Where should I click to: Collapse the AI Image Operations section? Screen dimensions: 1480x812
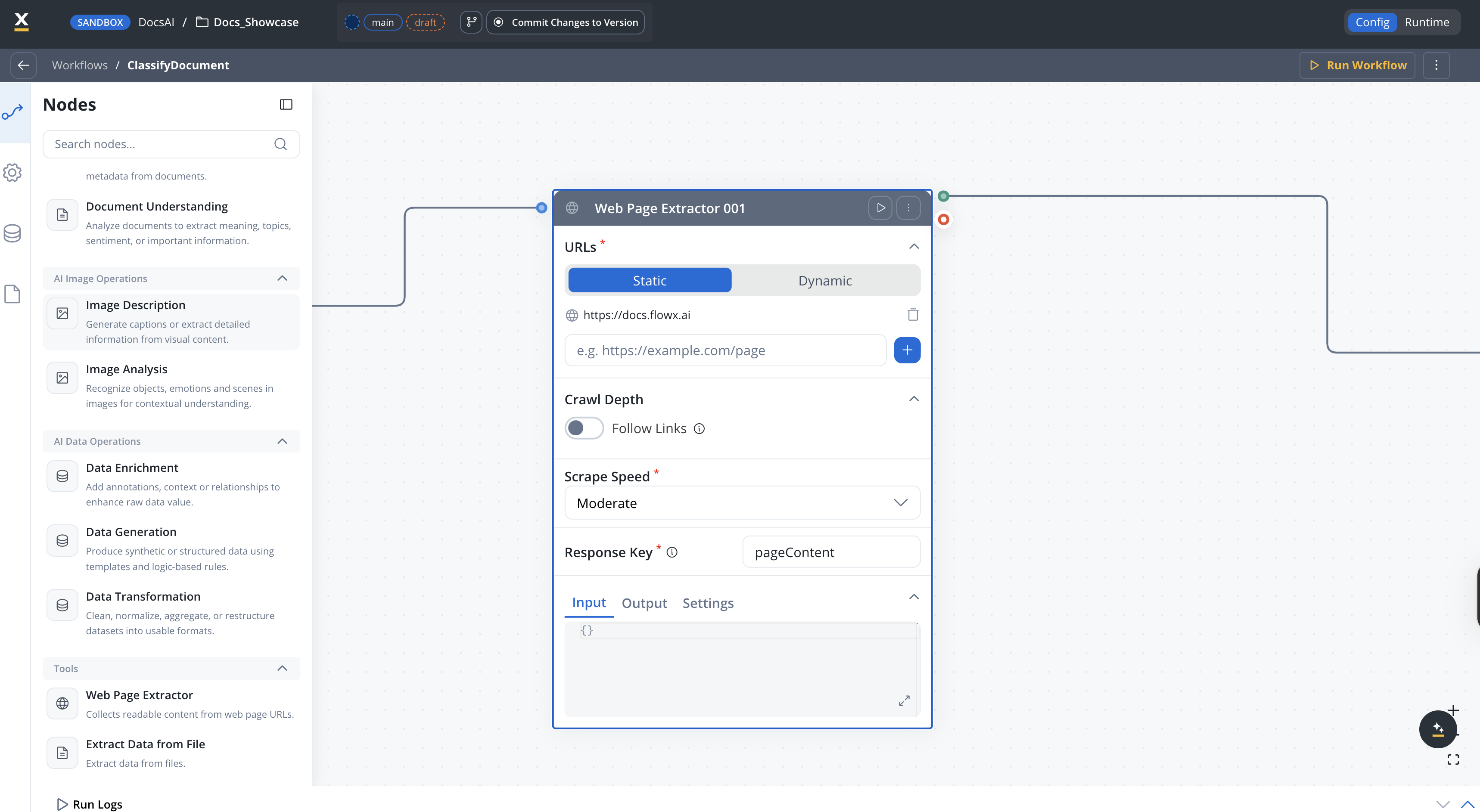tap(282, 279)
